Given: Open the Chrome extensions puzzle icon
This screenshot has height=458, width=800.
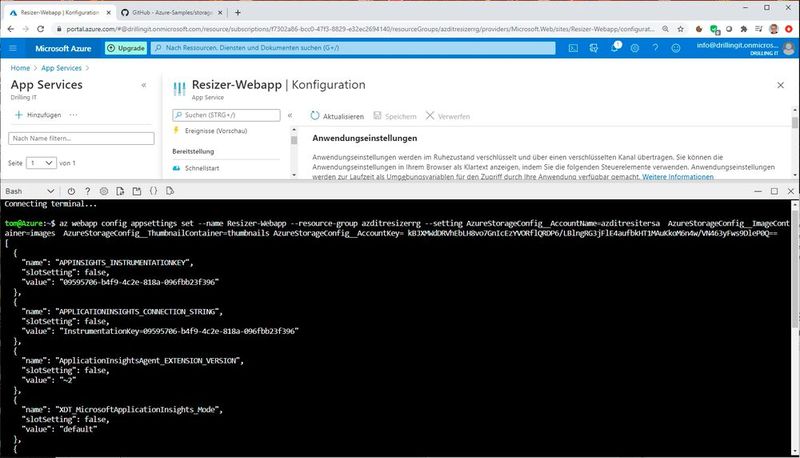Looking at the screenshot, I should coord(744,29).
